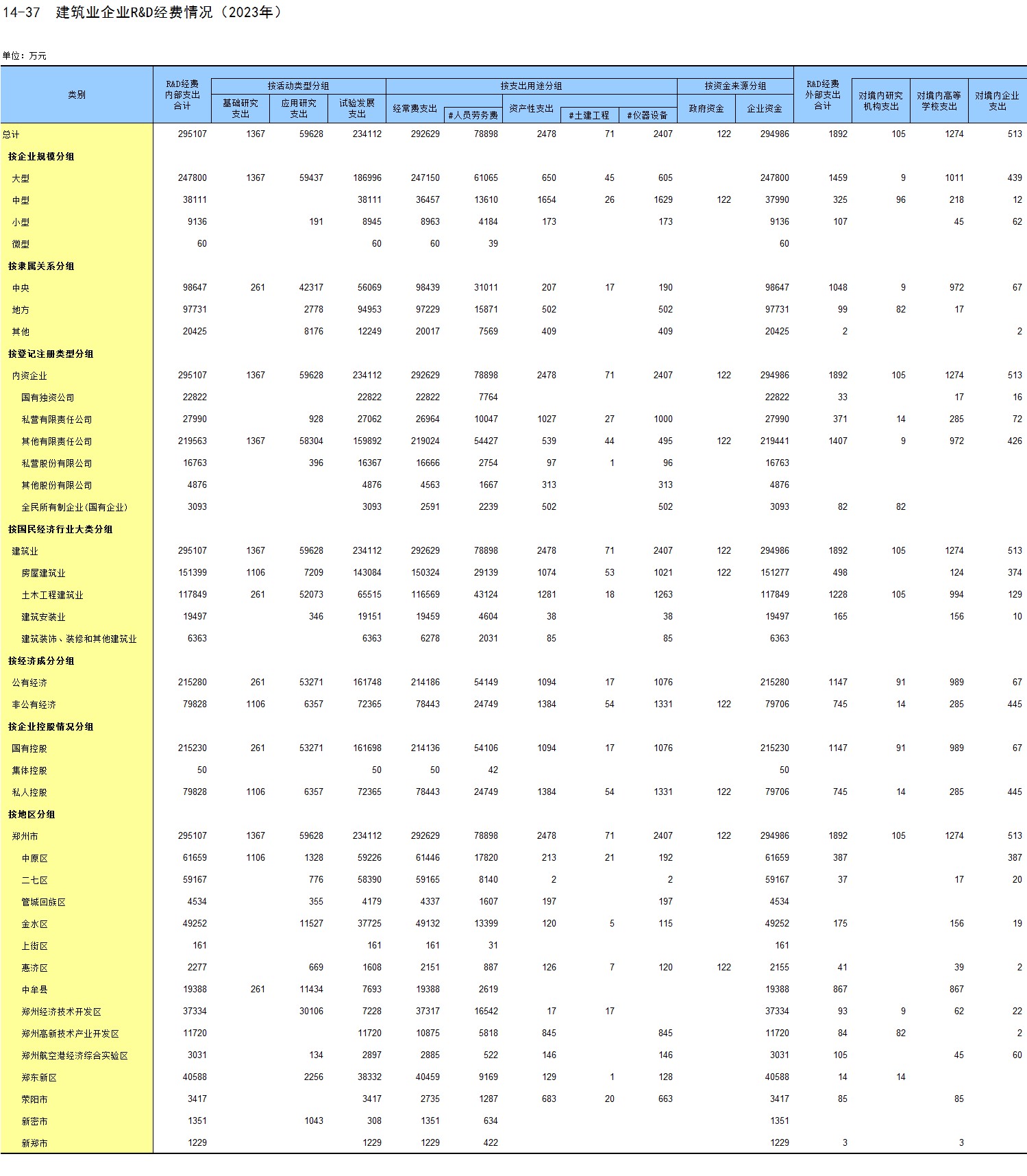Select the 类别 column header
This screenshot has width=1027, height=1176.
pos(77,95)
